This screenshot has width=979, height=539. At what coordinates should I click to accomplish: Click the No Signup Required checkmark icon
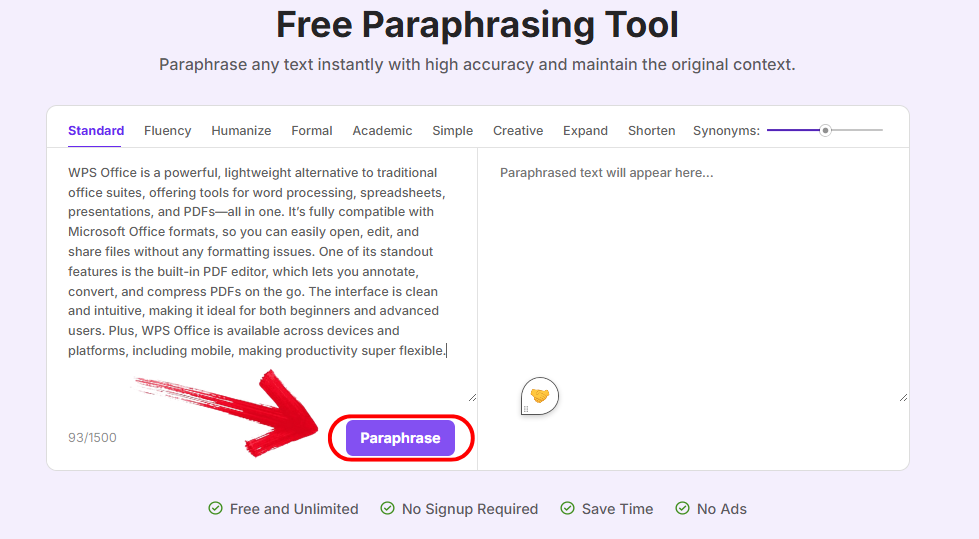(387, 509)
